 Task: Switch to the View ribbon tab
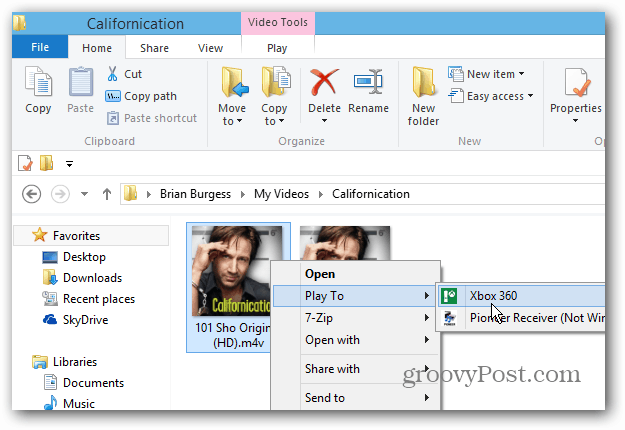click(210, 48)
